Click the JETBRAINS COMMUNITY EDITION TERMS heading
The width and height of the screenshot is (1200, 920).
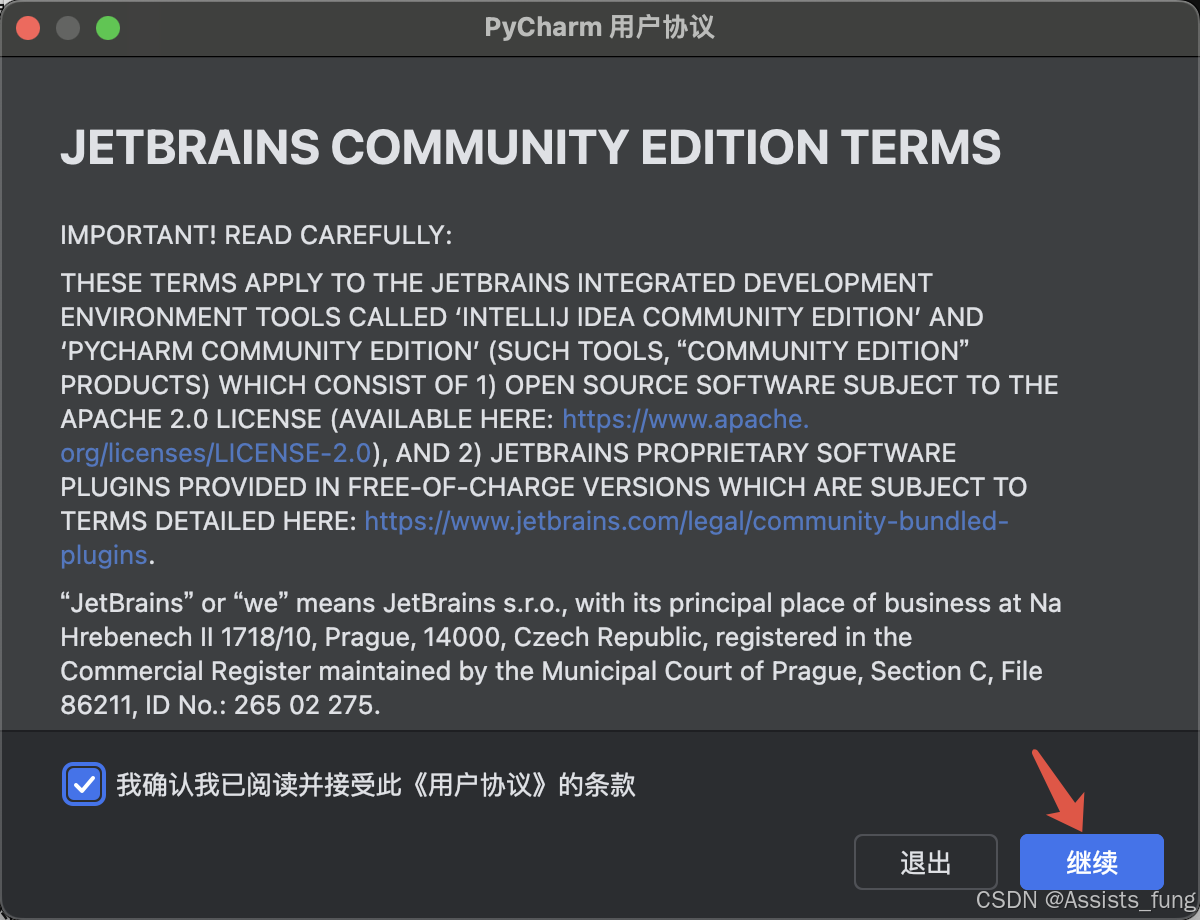point(531,147)
